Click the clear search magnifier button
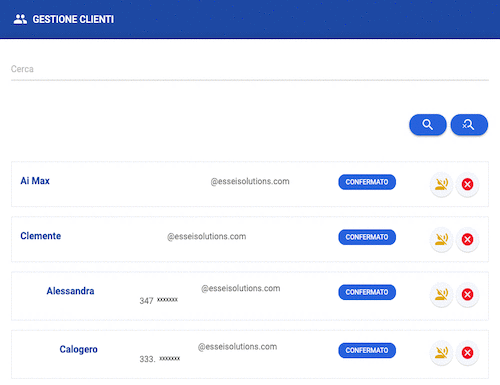Screen dimensions: 500x385 (x=469, y=125)
